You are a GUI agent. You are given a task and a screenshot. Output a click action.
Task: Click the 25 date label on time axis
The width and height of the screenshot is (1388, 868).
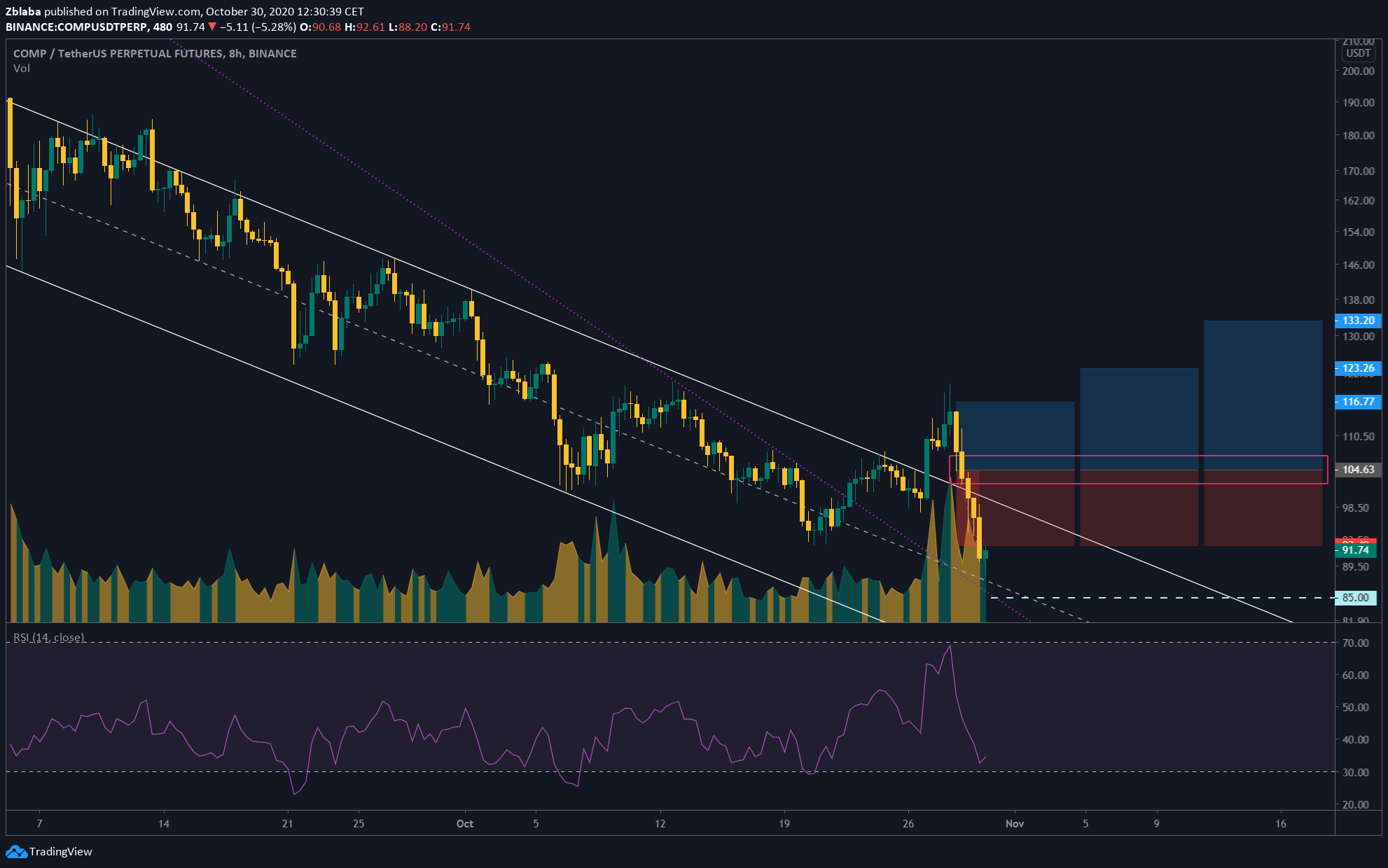click(x=359, y=824)
